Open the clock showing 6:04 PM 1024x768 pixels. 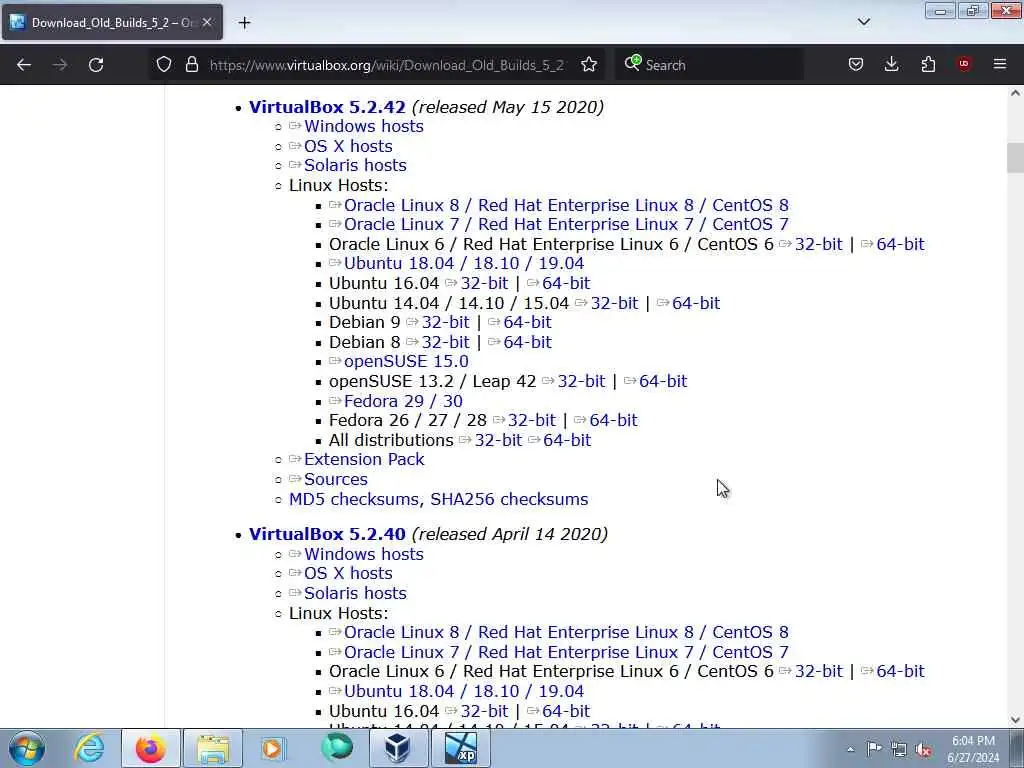(x=973, y=749)
